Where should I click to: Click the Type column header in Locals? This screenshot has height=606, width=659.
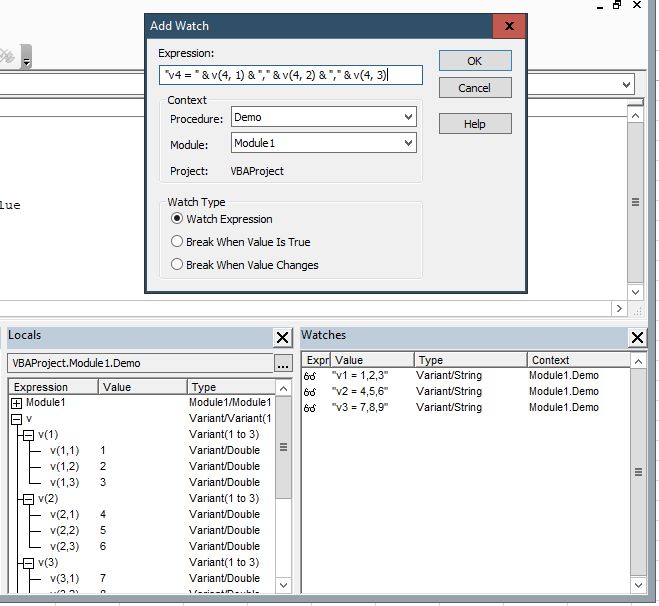[231, 387]
